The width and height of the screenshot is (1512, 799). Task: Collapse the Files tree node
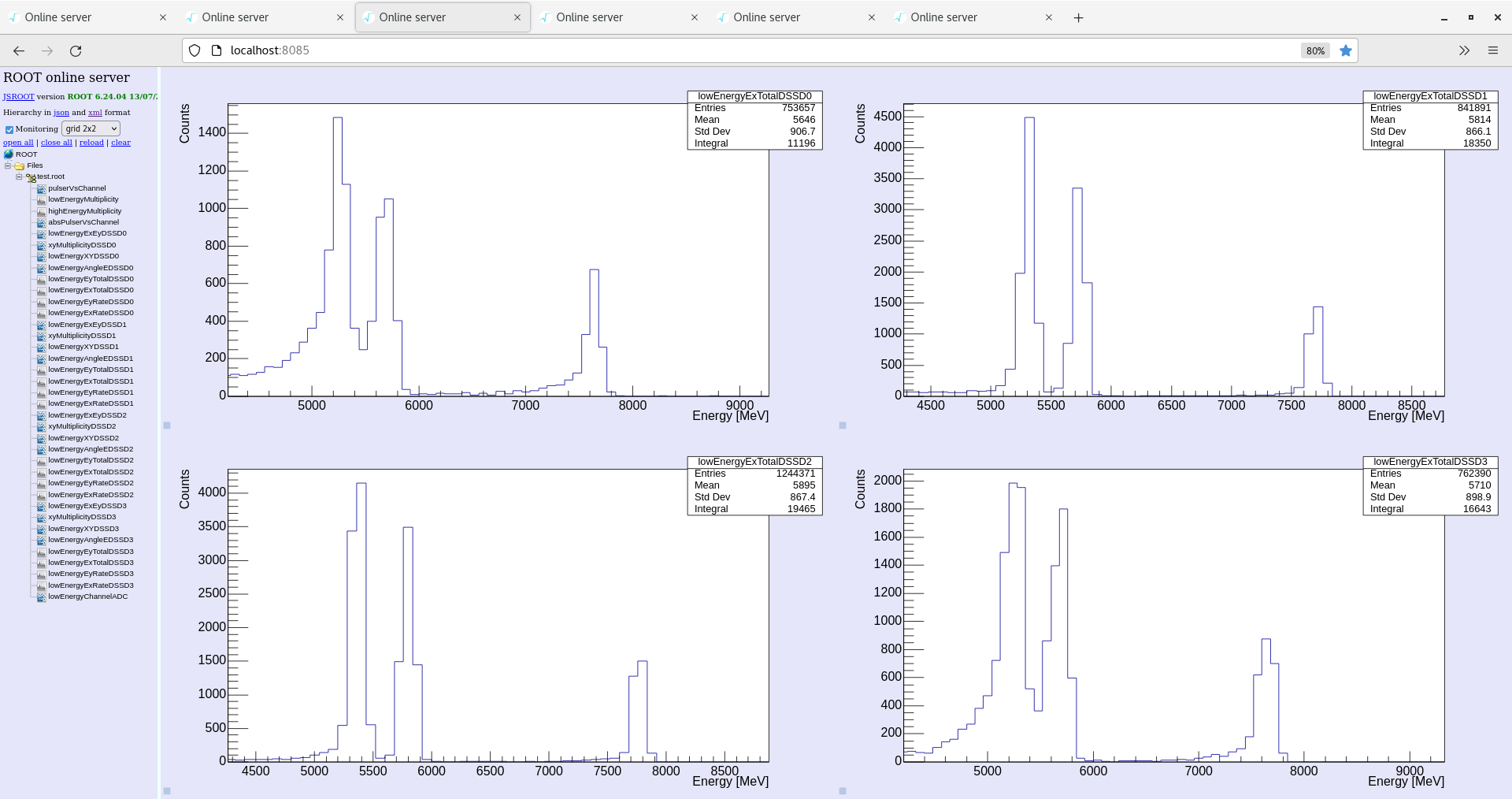(8, 166)
